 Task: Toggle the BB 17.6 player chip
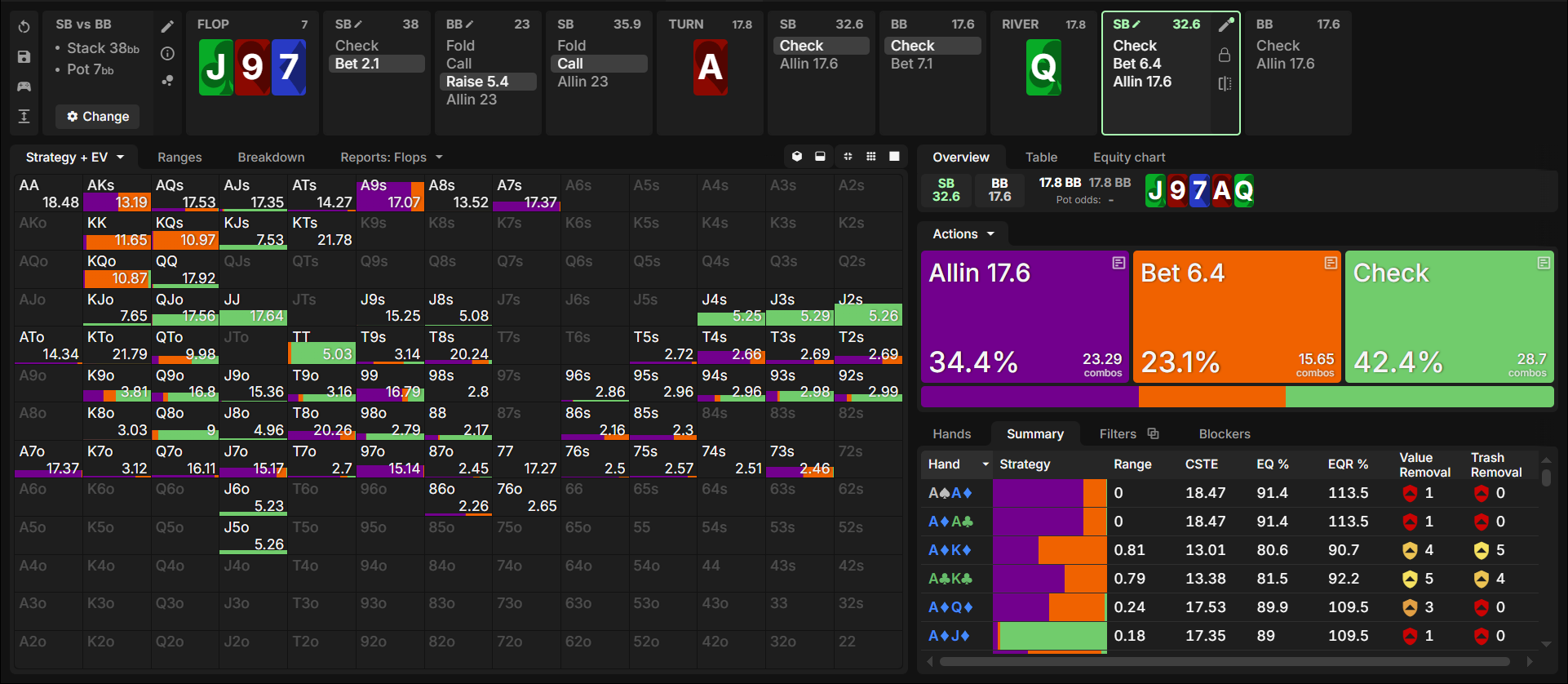(1000, 190)
